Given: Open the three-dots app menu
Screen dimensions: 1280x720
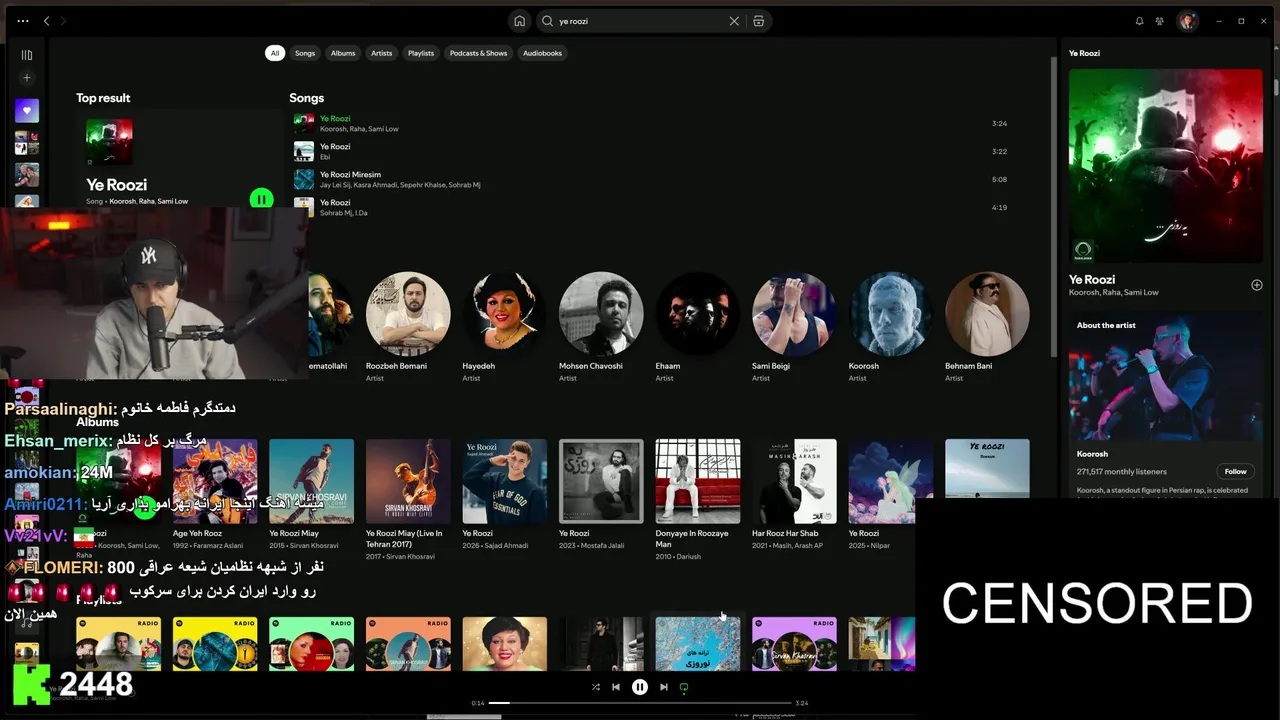Looking at the screenshot, I should [x=23, y=21].
